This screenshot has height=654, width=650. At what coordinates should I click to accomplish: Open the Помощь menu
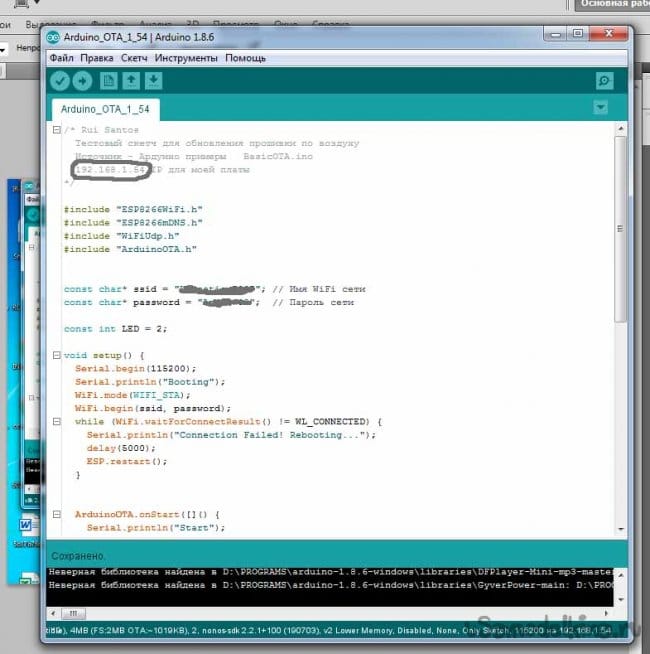[245, 58]
